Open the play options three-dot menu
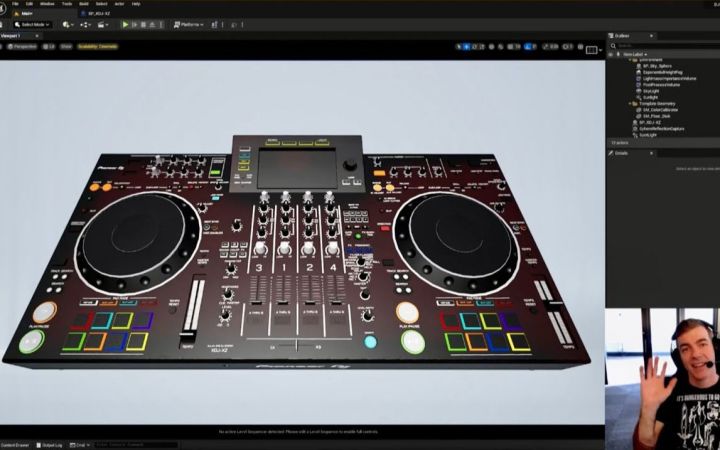 [161, 24]
